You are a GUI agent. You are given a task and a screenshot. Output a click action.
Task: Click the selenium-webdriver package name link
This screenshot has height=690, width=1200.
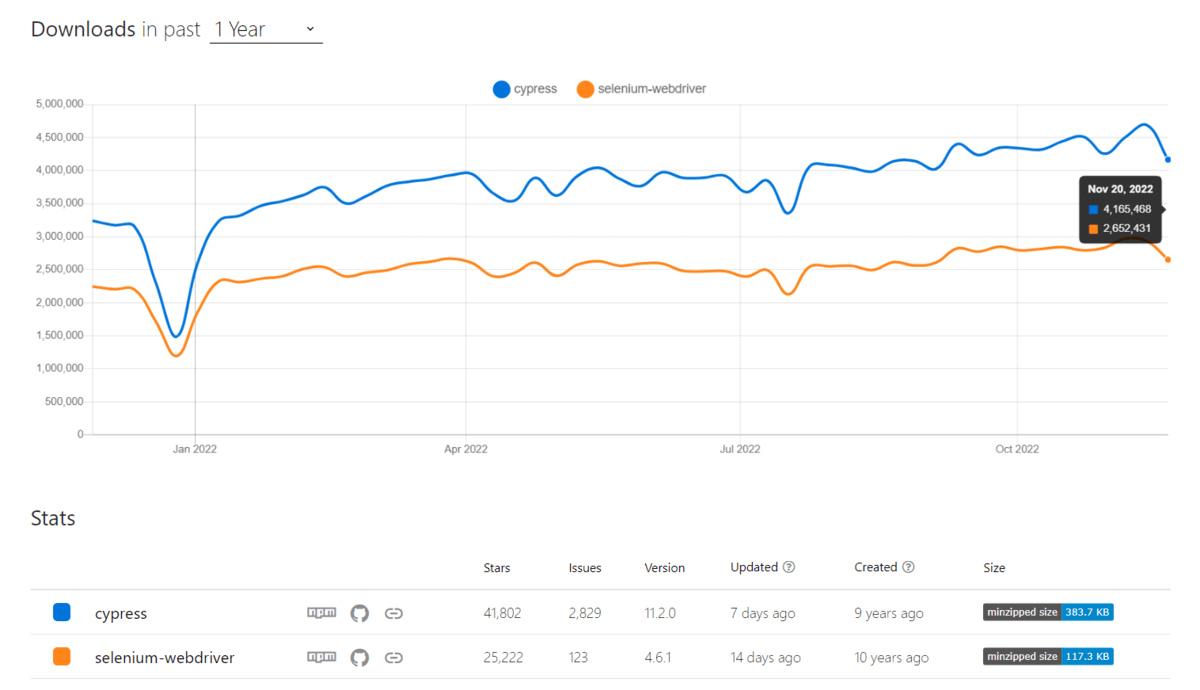coord(165,657)
